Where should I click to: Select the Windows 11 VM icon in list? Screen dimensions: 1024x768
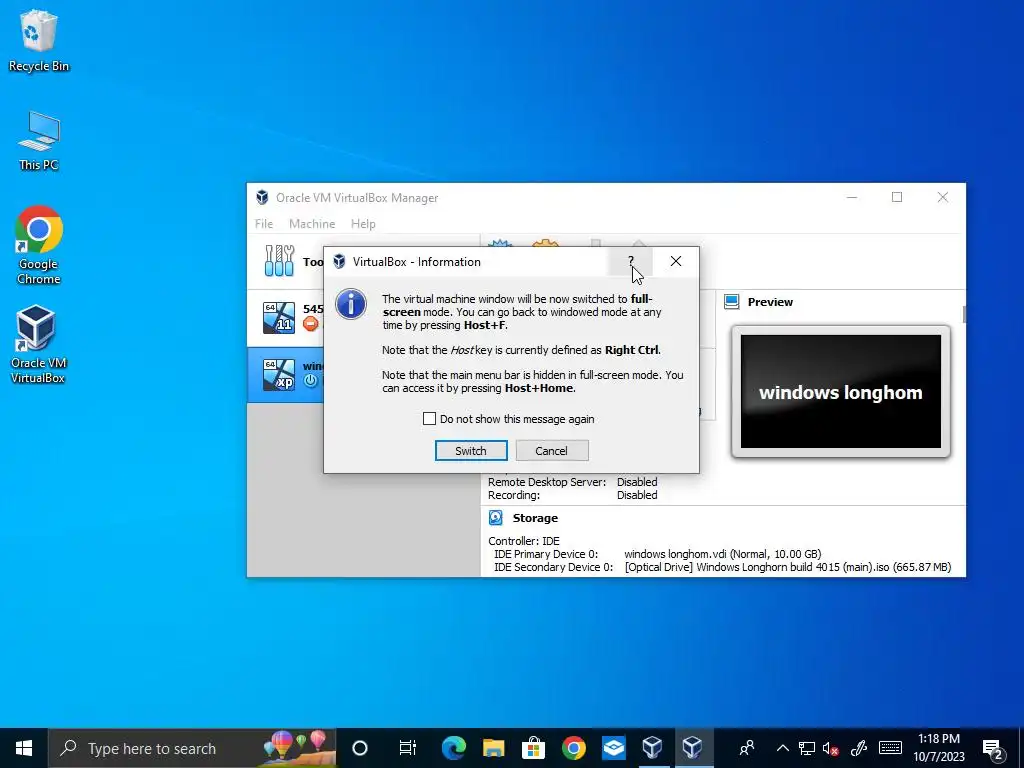pyautogui.click(x=279, y=317)
